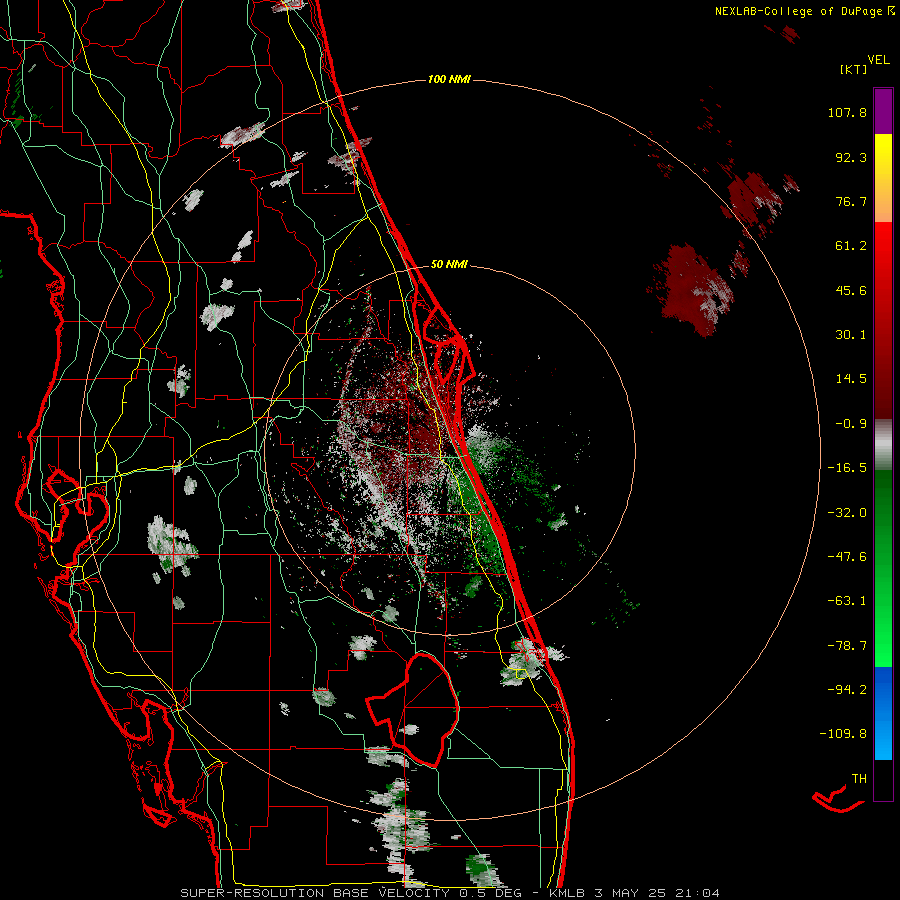The width and height of the screenshot is (900, 900).
Task: Click the SUPER-RESOLUTION BASE VELOCITY caption text
Action: [x=315, y=893]
